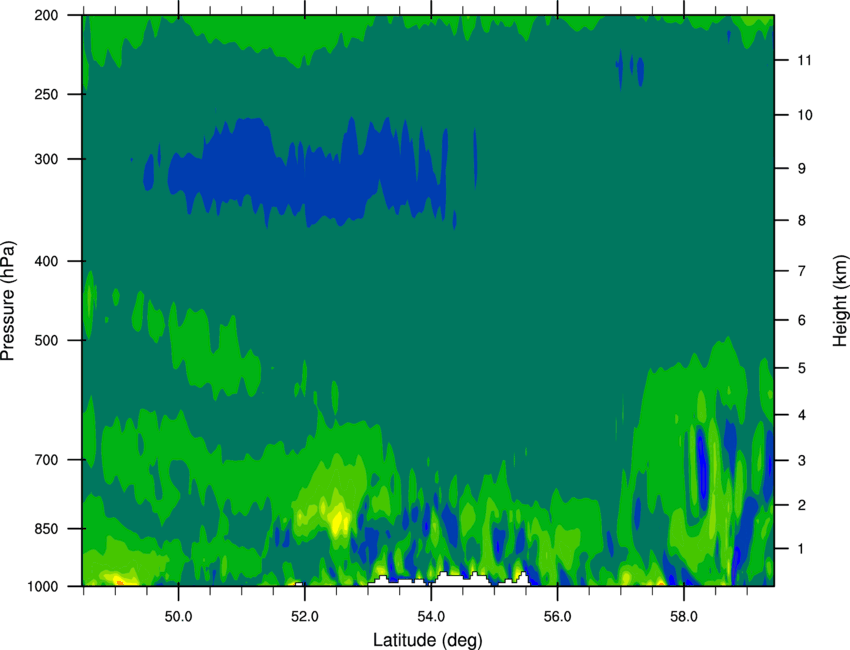This screenshot has width=850, height=650.
Task: Click the 200 pressure tick label
Action: click(x=46, y=15)
